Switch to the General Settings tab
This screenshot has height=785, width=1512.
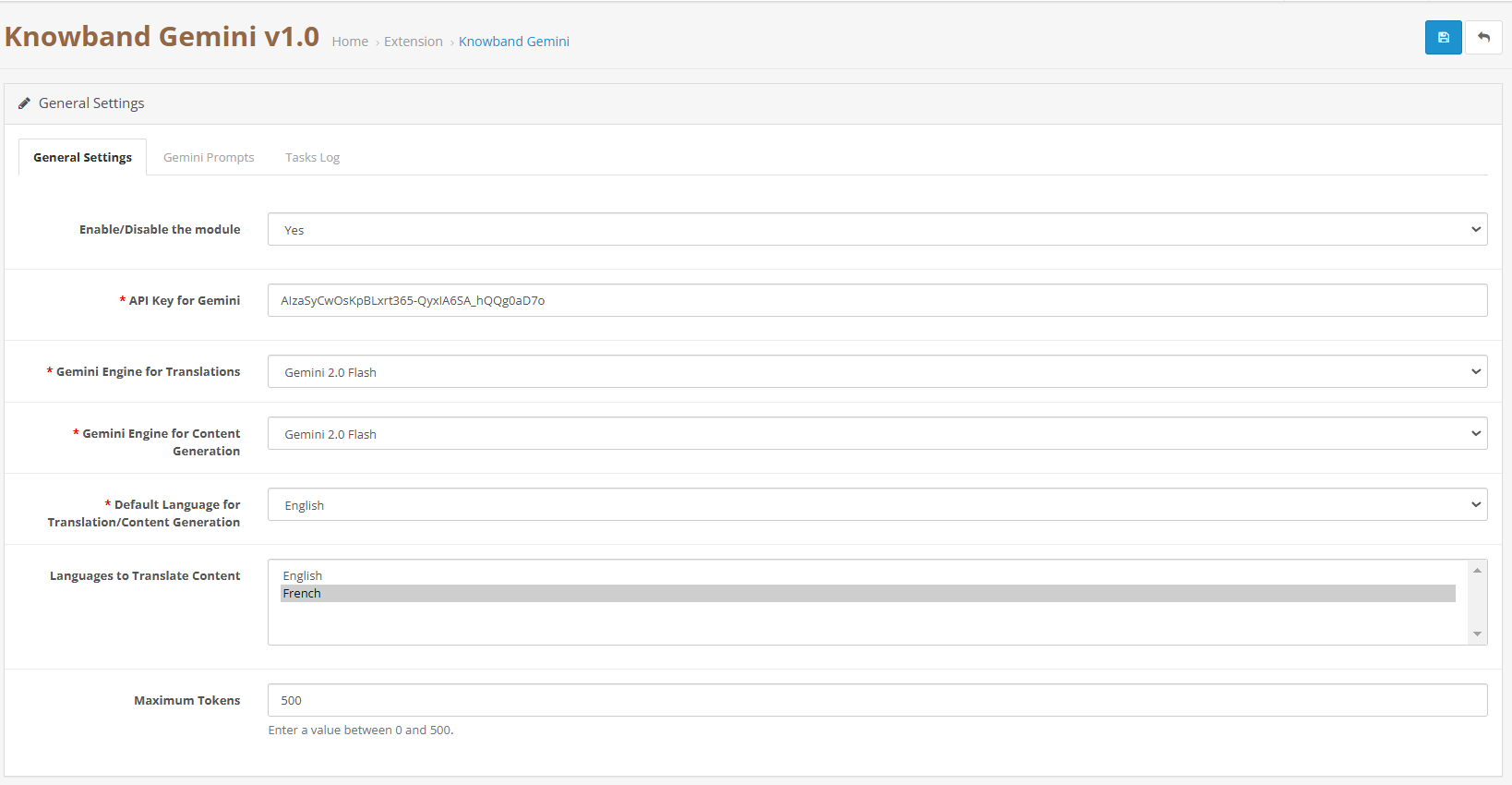[x=83, y=158]
